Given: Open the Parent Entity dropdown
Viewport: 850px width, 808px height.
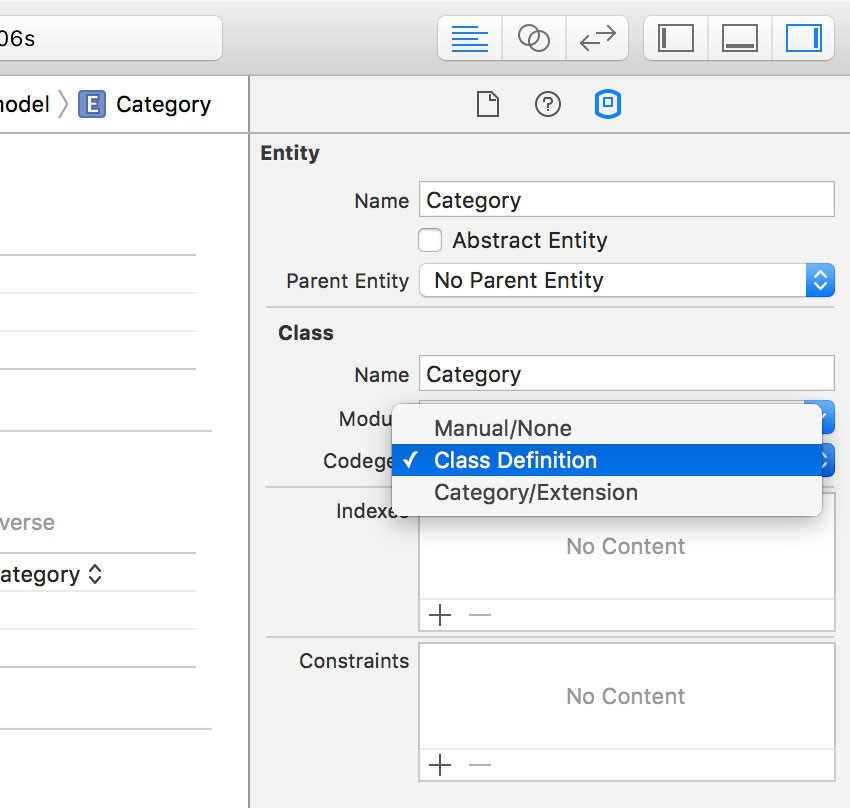Looking at the screenshot, I should click(627, 280).
